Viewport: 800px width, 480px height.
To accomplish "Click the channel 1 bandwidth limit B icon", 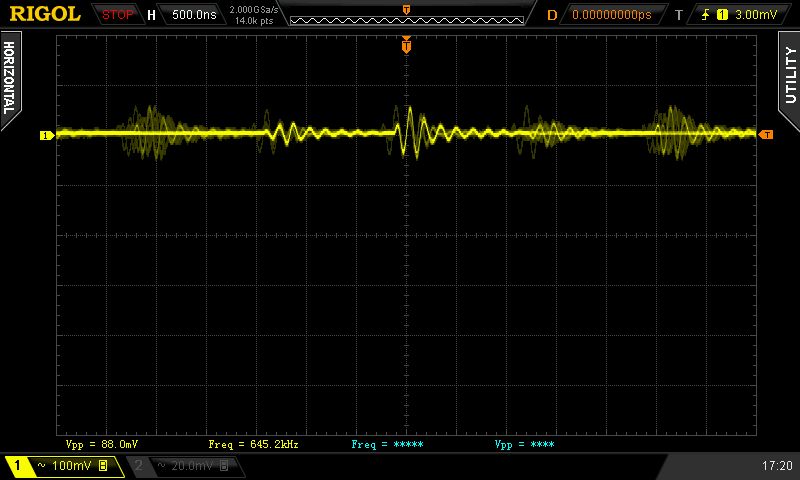I will tap(103, 466).
